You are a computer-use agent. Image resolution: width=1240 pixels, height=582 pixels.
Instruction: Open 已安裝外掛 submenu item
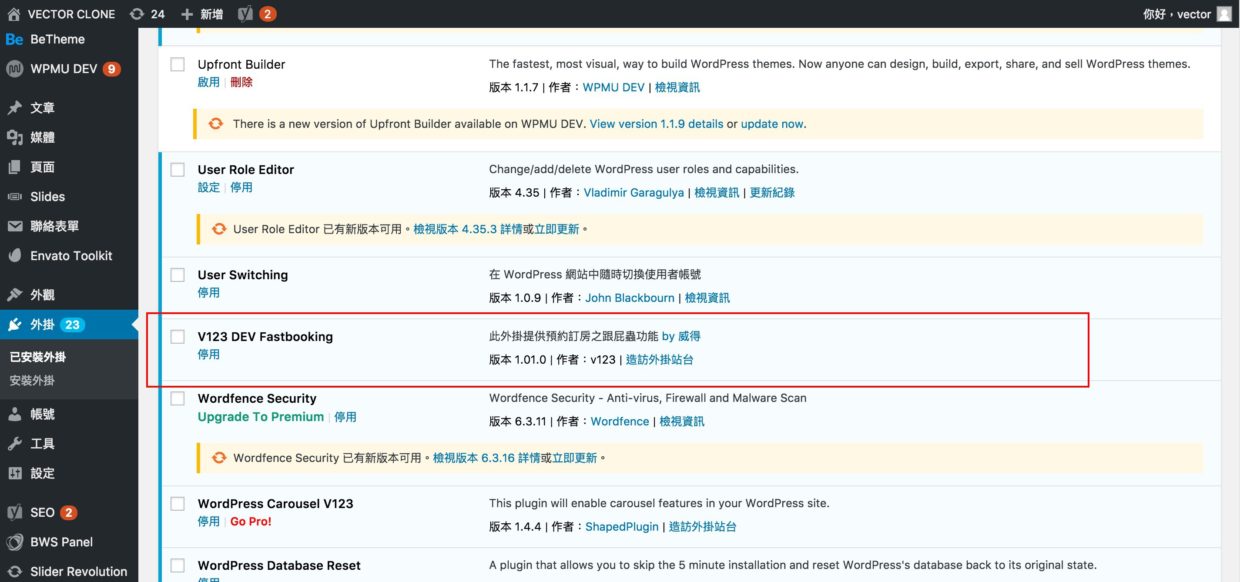(x=38, y=357)
